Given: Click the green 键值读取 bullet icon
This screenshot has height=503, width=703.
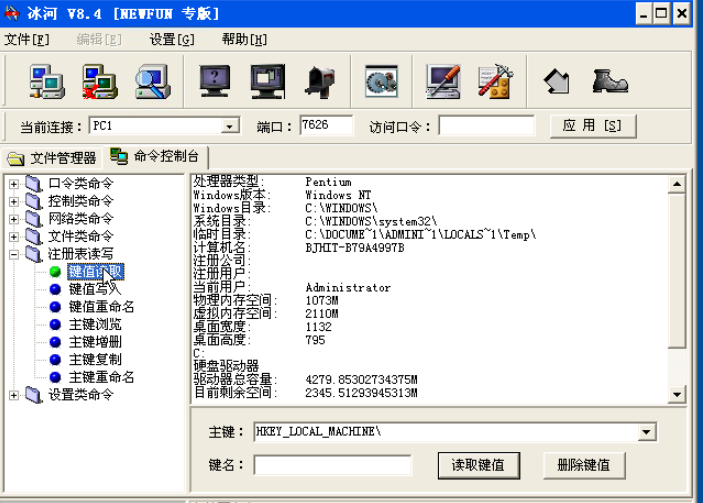Looking at the screenshot, I should click(55, 272).
